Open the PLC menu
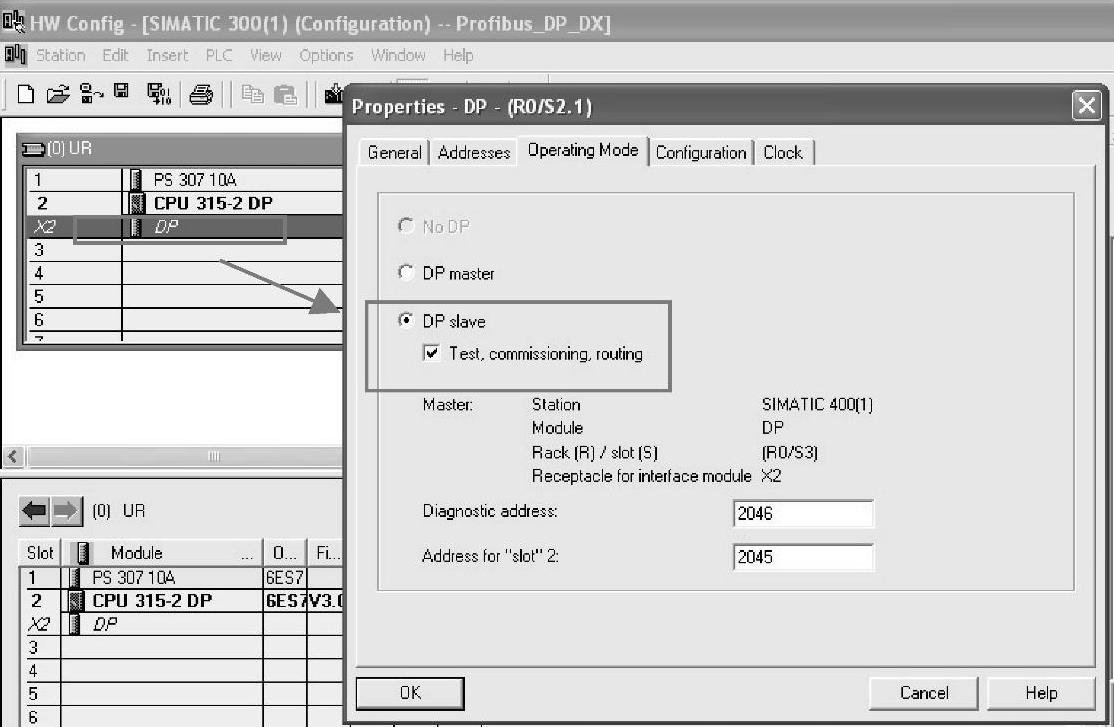The image size is (1114, 727). pyautogui.click(x=219, y=55)
